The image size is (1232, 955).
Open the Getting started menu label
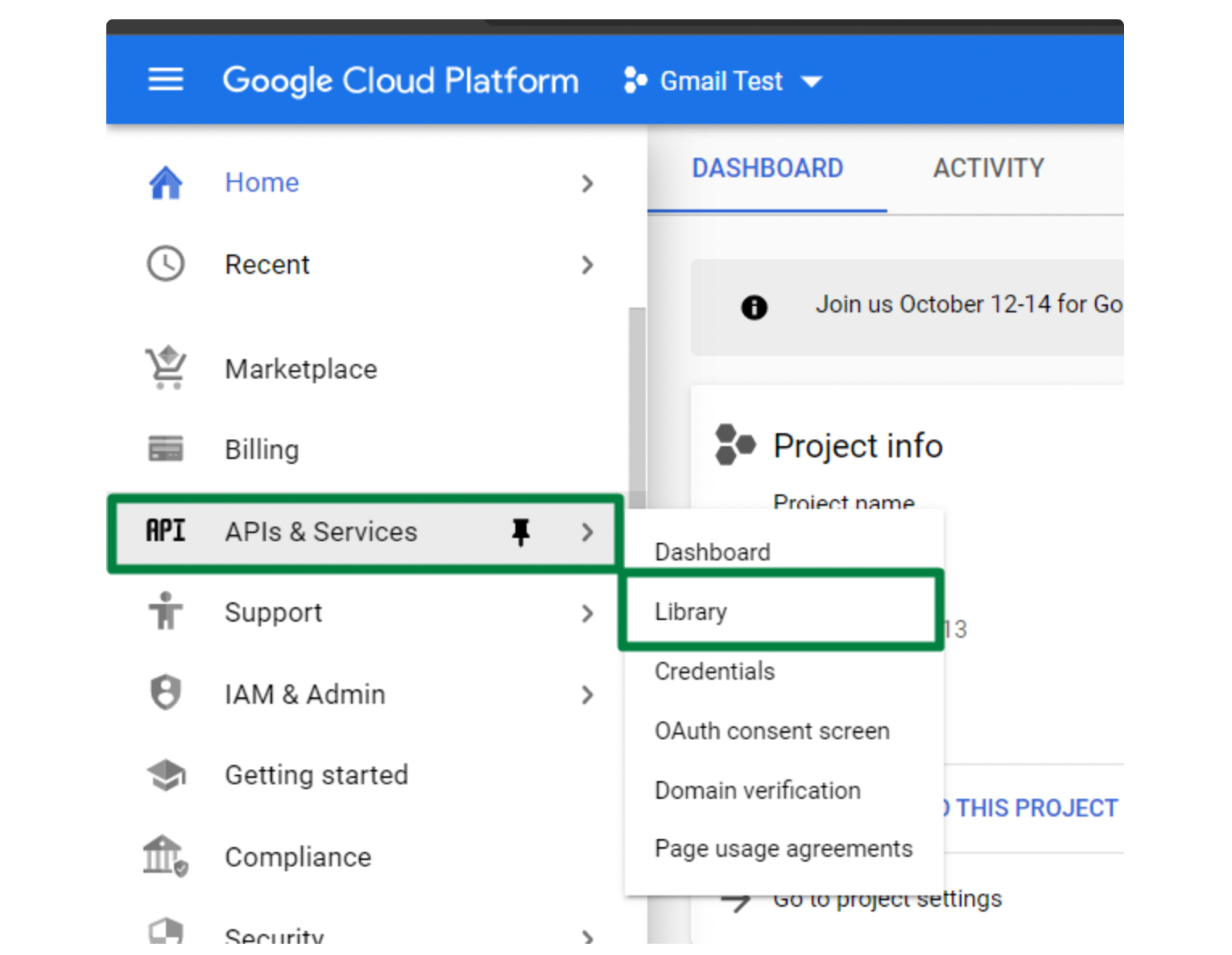click(316, 775)
